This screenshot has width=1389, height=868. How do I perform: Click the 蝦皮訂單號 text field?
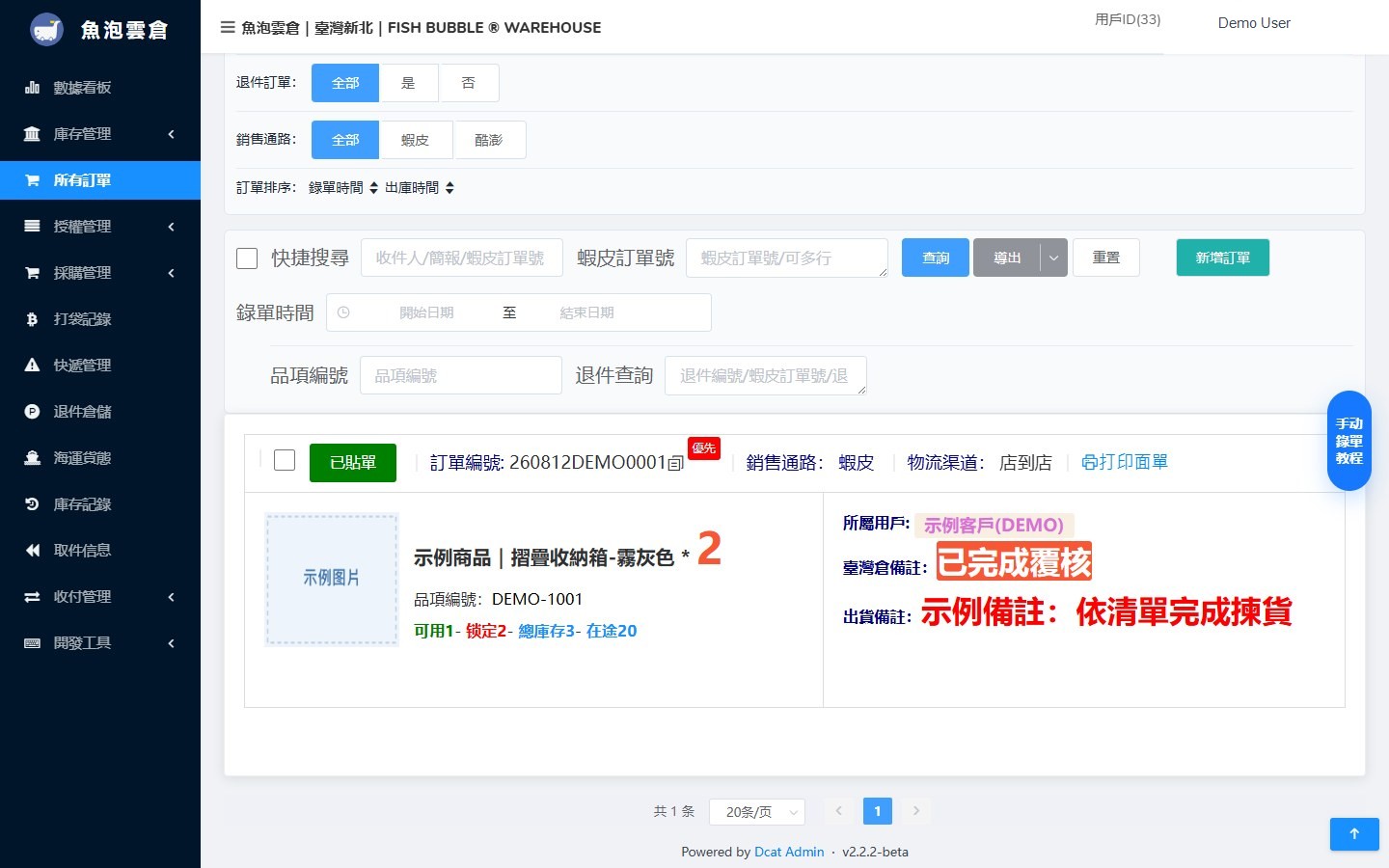pos(787,258)
